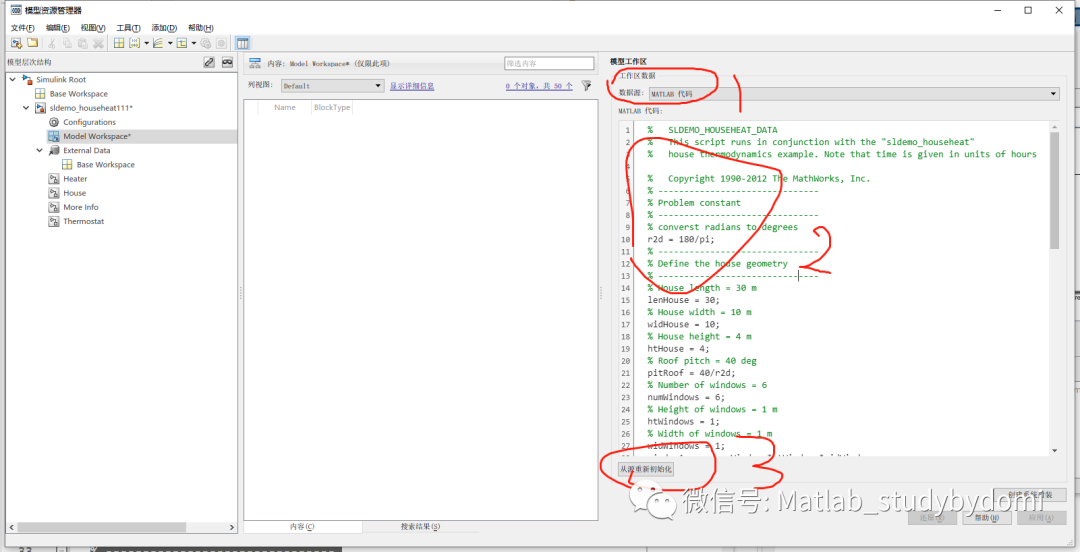This screenshot has height=552, width=1080.
Task: Open the 列视图 Default dropdown
Action: pyautogui.click(x=333, y=86)
